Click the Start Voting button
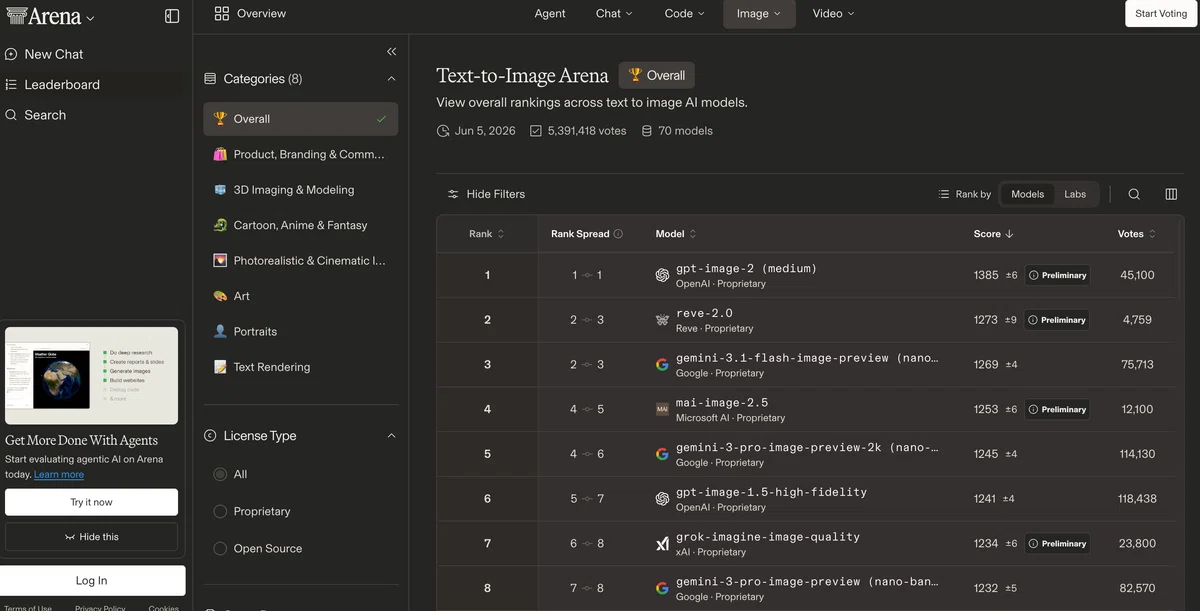Screen dimensions: 1200x611 [1160, 14]
